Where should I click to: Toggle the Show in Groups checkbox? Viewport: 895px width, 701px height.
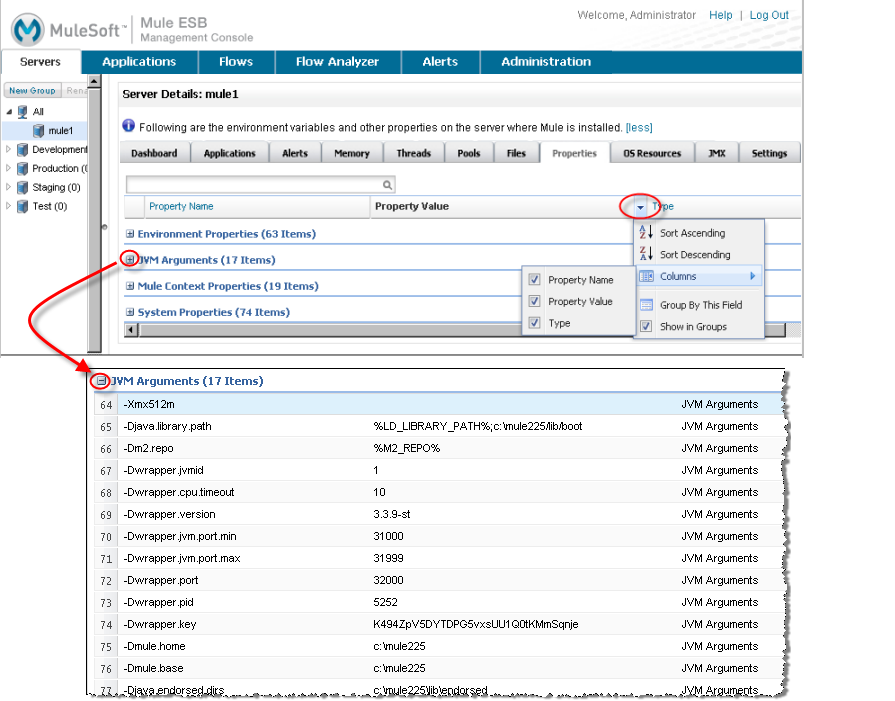coord(646,327)
